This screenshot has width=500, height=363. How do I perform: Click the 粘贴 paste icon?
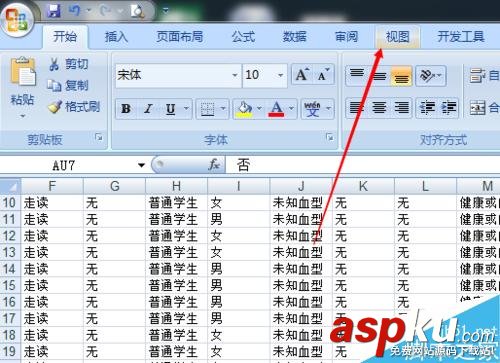click(23, 72)
